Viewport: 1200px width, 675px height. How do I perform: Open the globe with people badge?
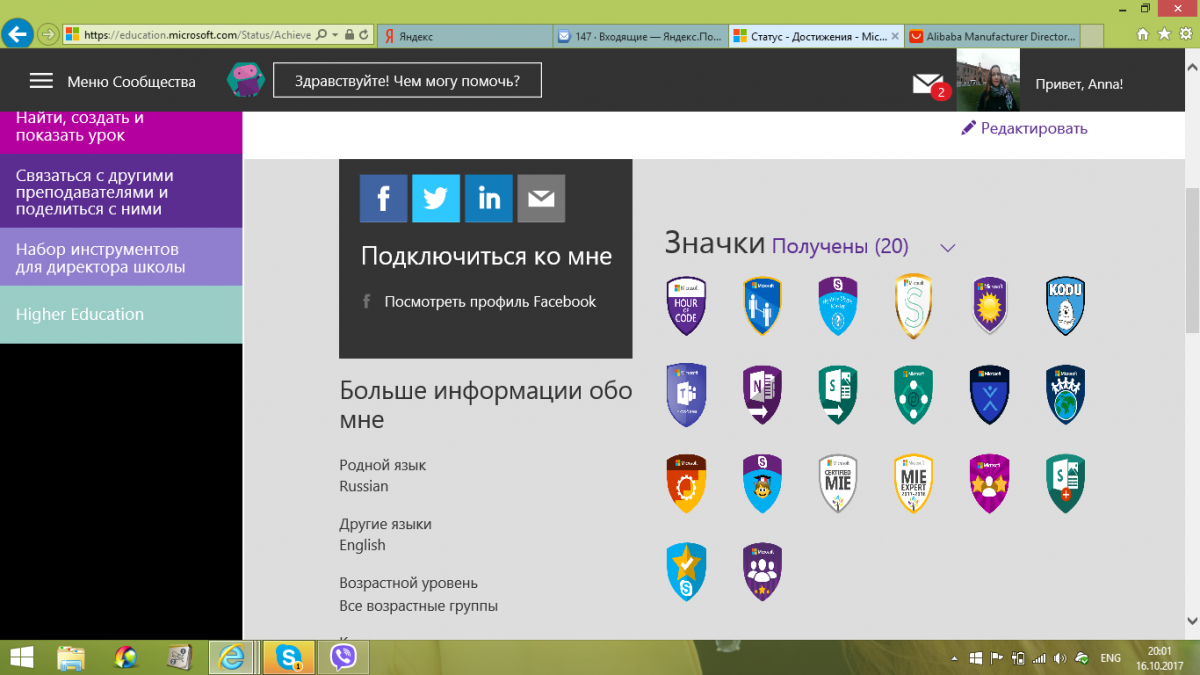(x=1065, y=396)
